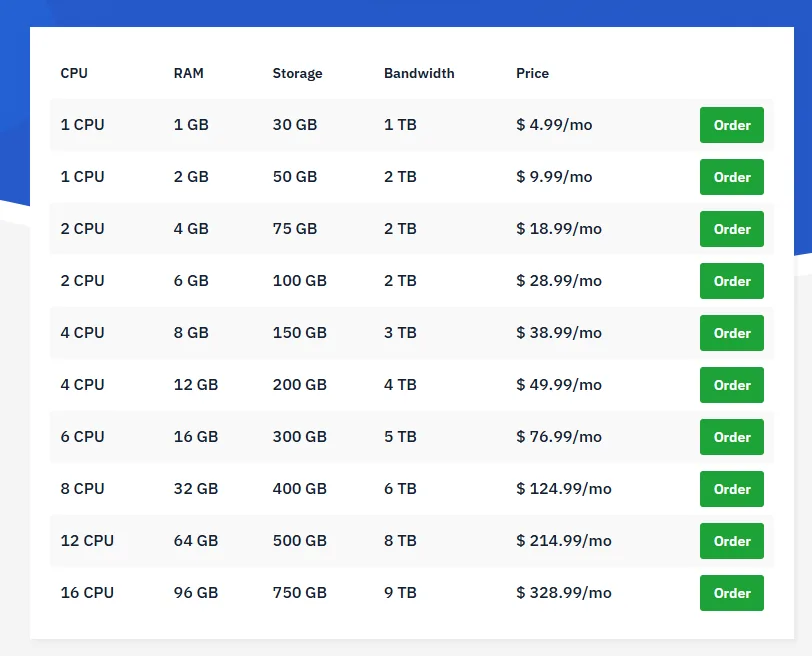Order the $ 38.99/mo plan
The image size is (812, 656).
click(x=731, y=333)
